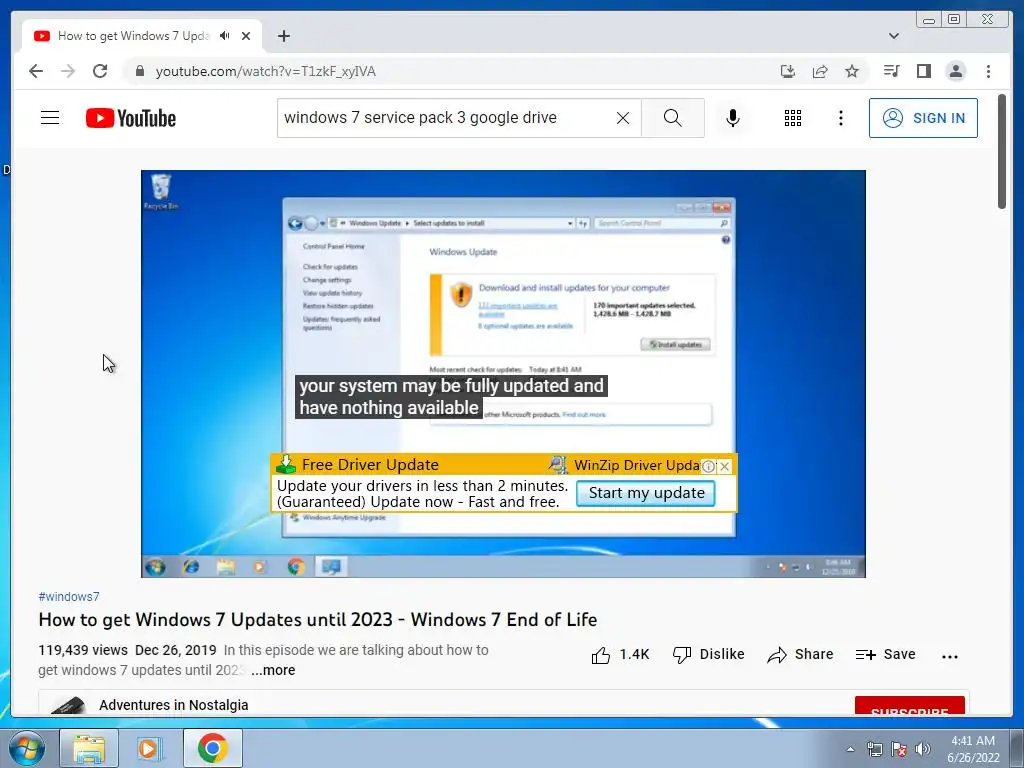
Task: Close the YouTube tab
Action: pos(246,36)
